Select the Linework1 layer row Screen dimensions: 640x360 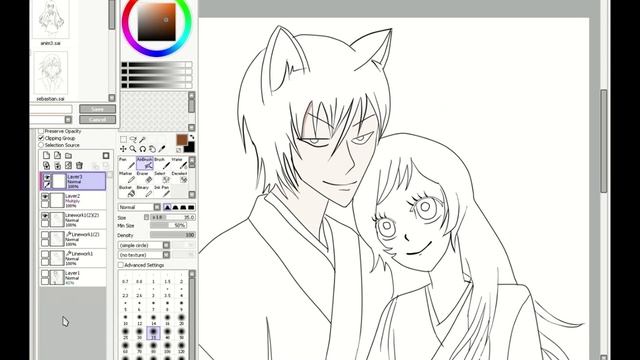(x=73, y=258)
